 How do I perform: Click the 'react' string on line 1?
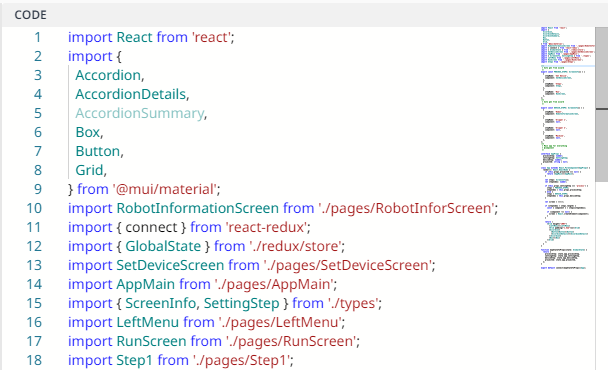[211, 37]
